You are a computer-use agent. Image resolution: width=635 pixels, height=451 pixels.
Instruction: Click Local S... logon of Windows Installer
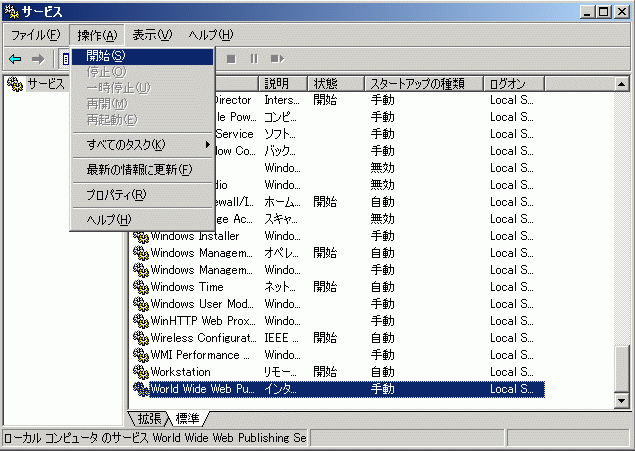(x=512, y=236)
